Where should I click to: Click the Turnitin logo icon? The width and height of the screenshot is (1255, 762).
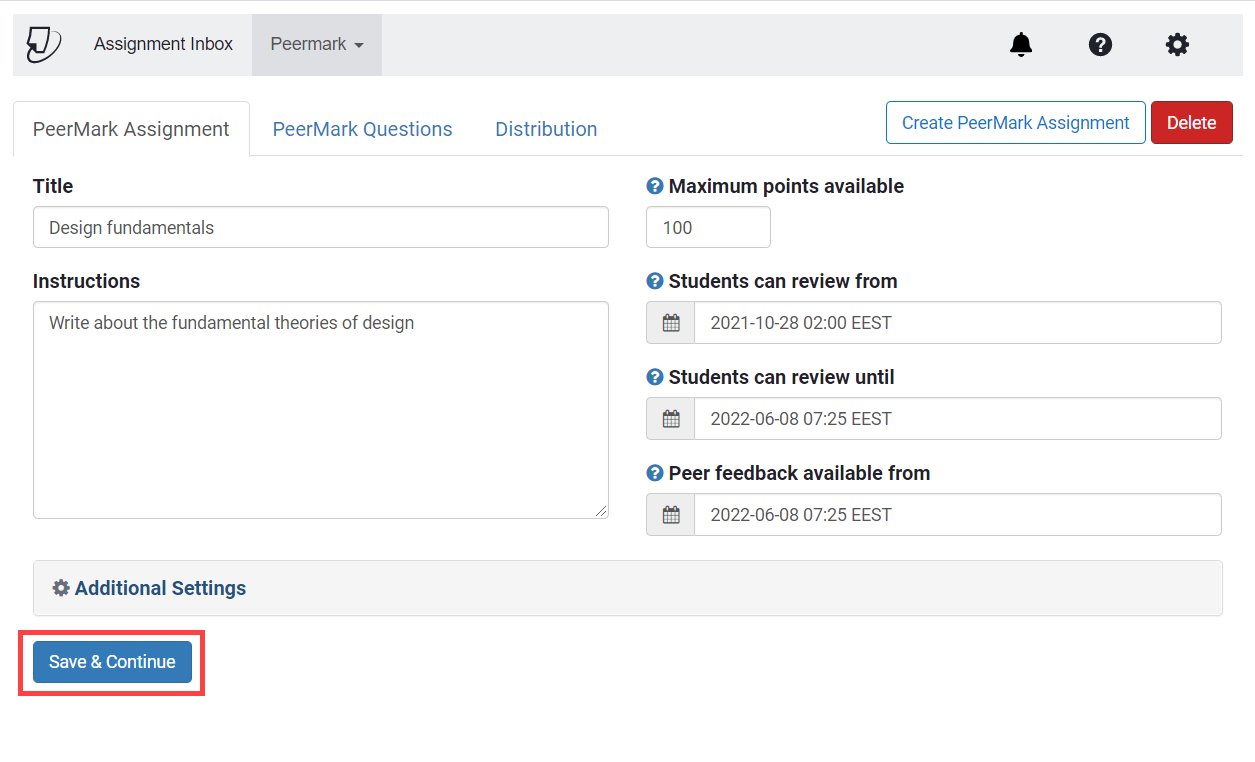[43, 45]
